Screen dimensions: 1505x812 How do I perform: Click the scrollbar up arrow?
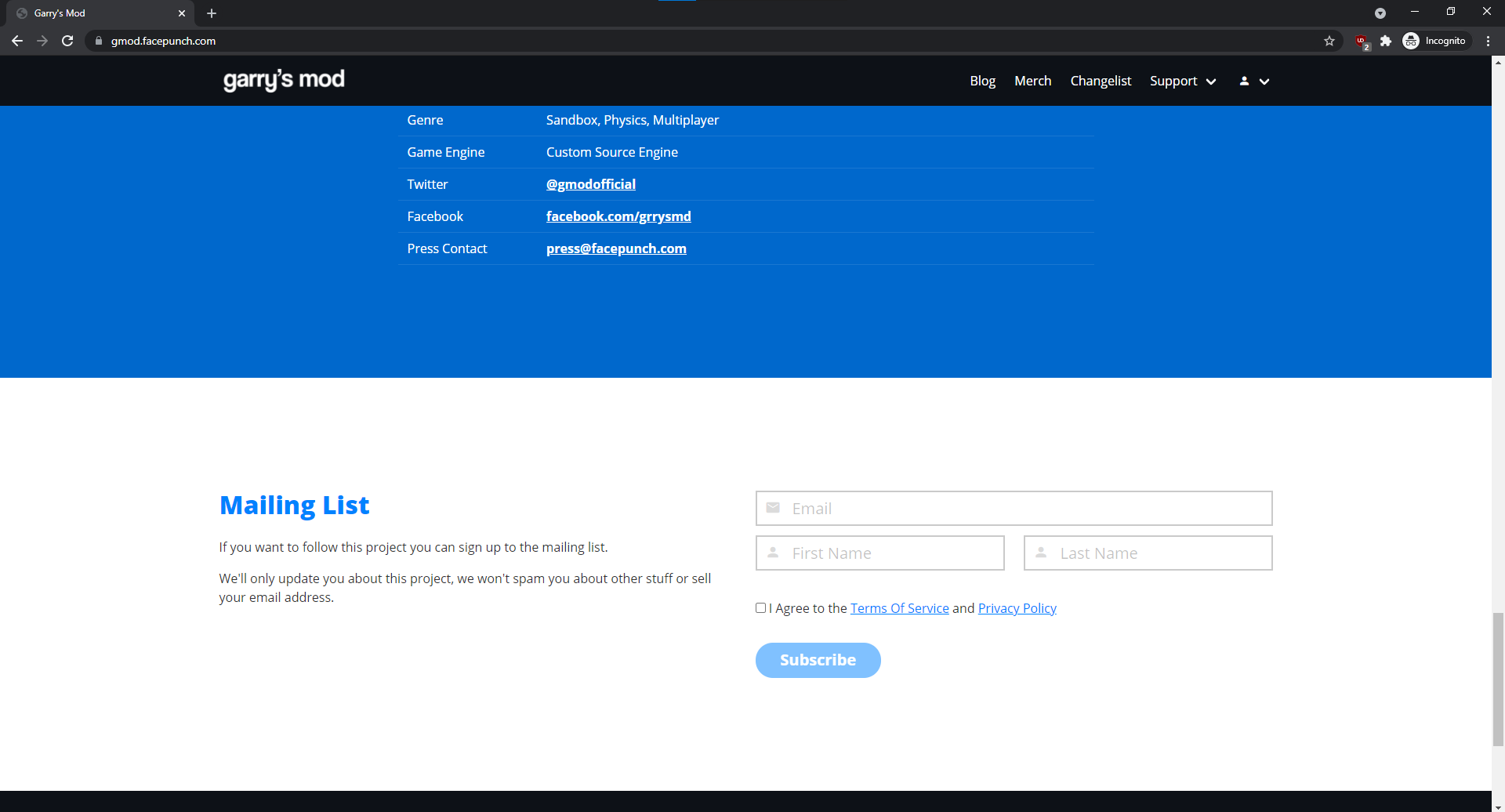pyautogui.click(x=1498, y=62)
